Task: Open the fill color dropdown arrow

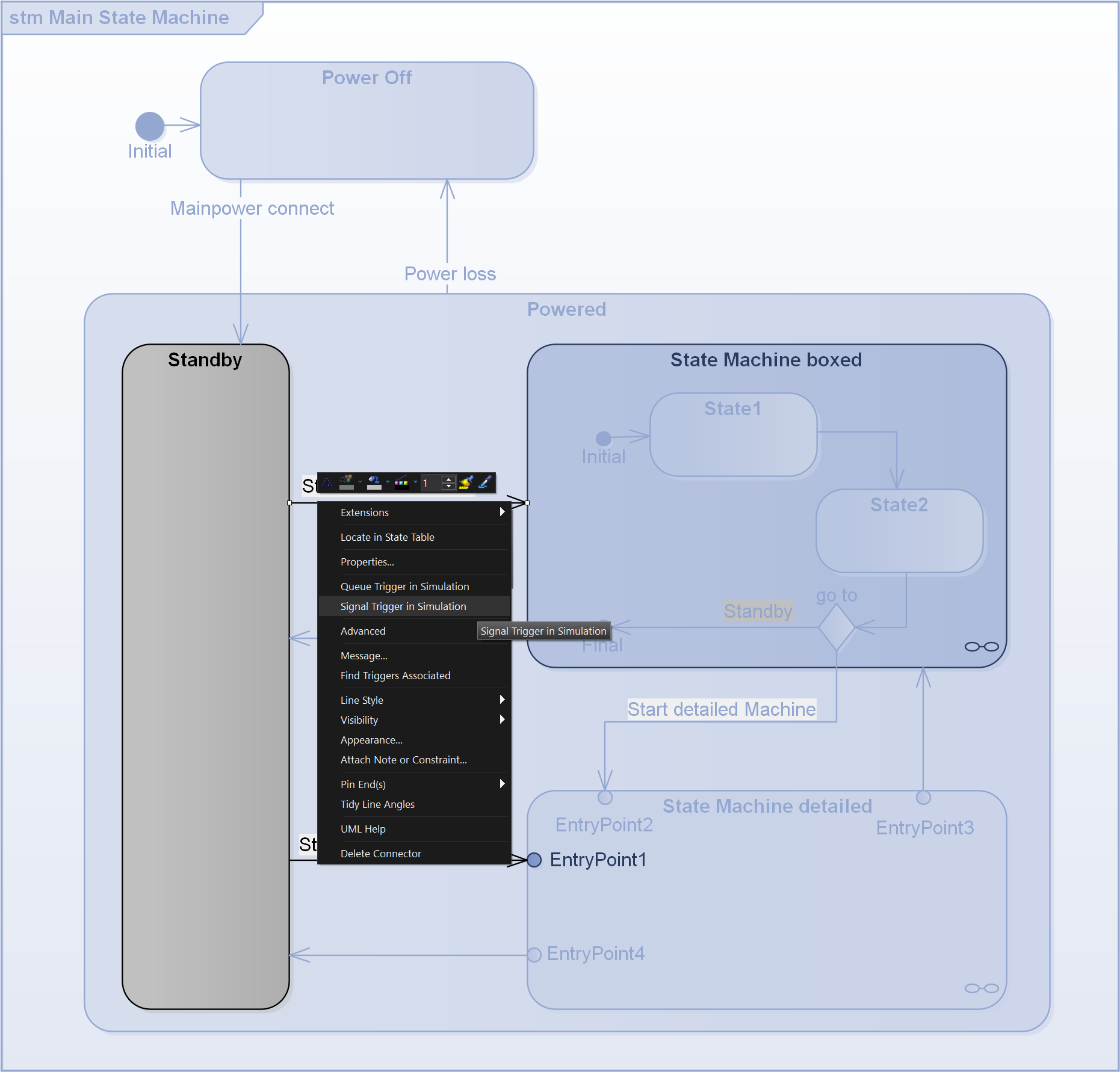Action: [388, 481]
